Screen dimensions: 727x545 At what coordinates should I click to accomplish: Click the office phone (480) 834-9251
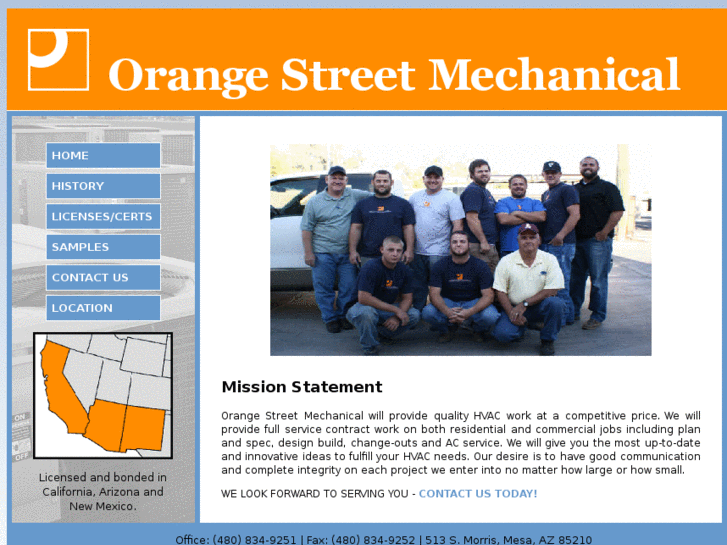[x=254, y=540]
